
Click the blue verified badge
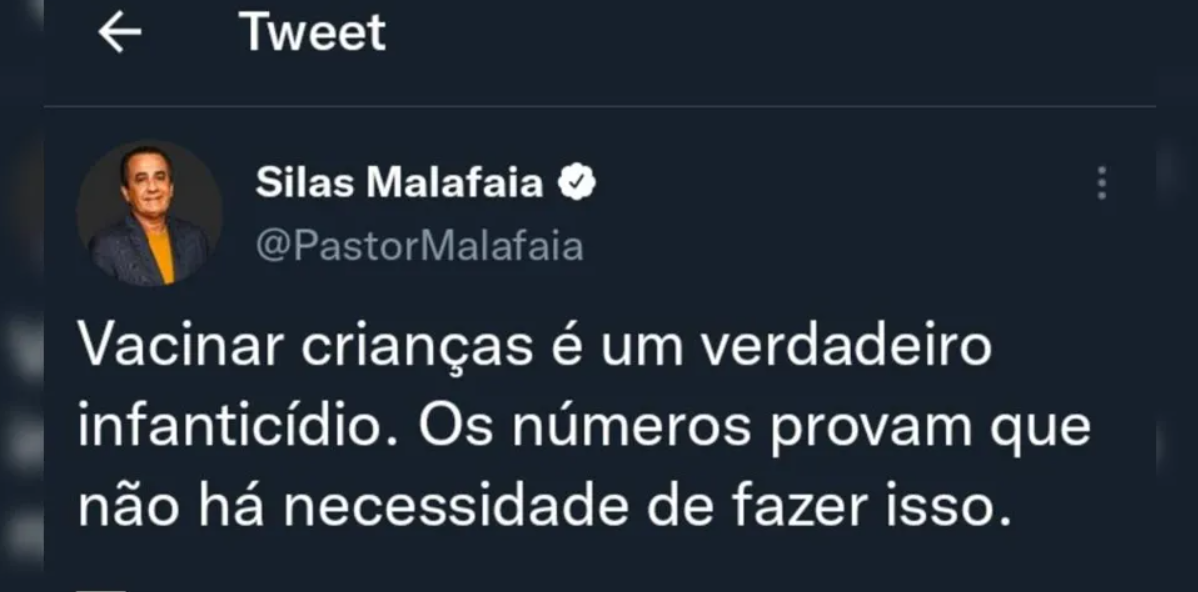[x=577, y=182]
